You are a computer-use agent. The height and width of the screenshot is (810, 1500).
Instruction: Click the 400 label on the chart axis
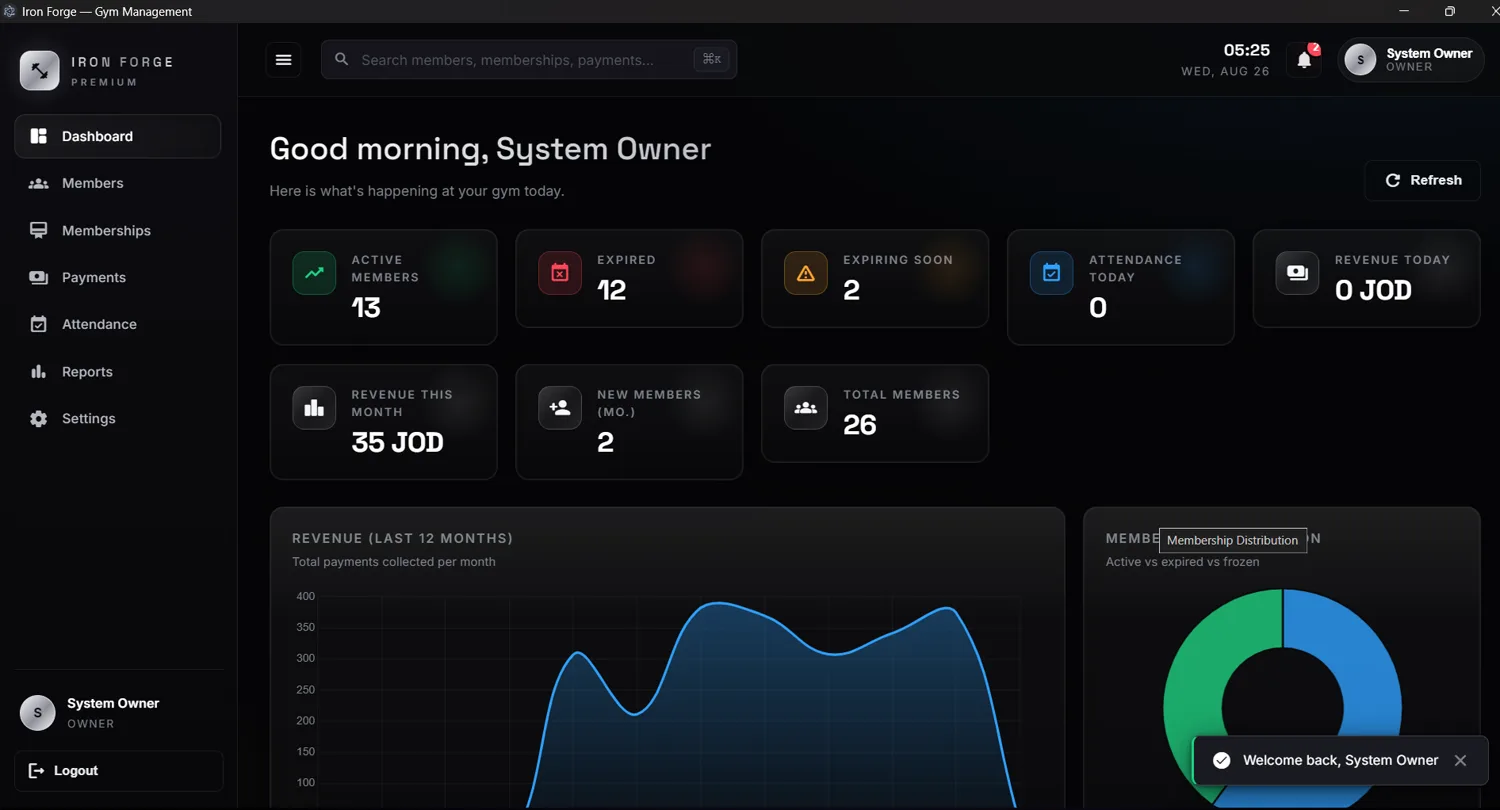(x=305, y=597)
